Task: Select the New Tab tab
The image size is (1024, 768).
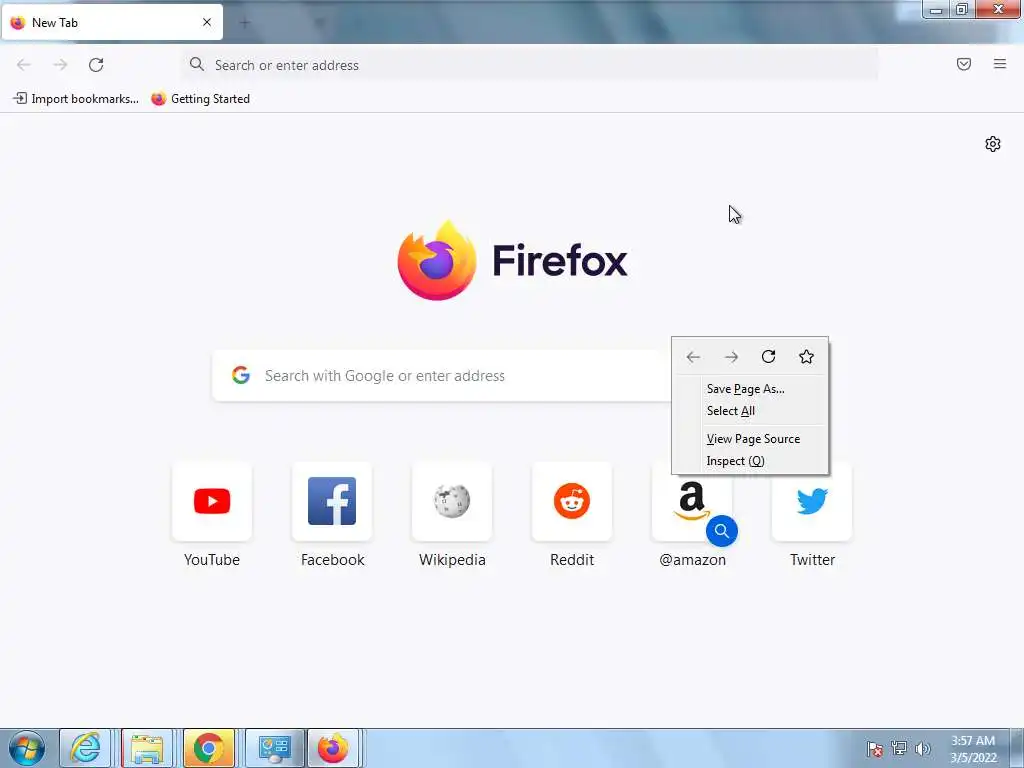Action: (112, 22)
